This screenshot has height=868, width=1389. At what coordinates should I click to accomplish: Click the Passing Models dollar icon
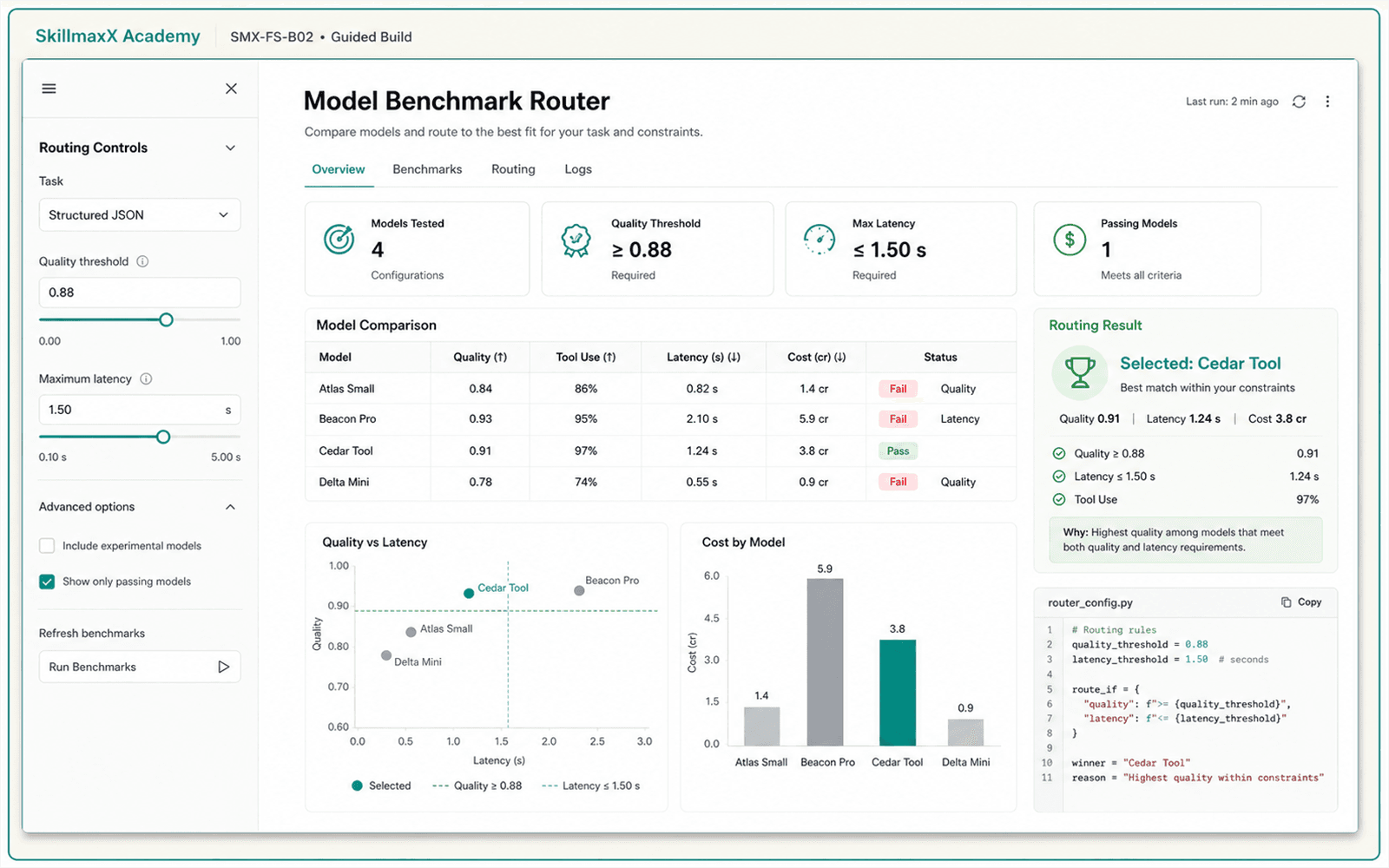tap(1069, 239)
